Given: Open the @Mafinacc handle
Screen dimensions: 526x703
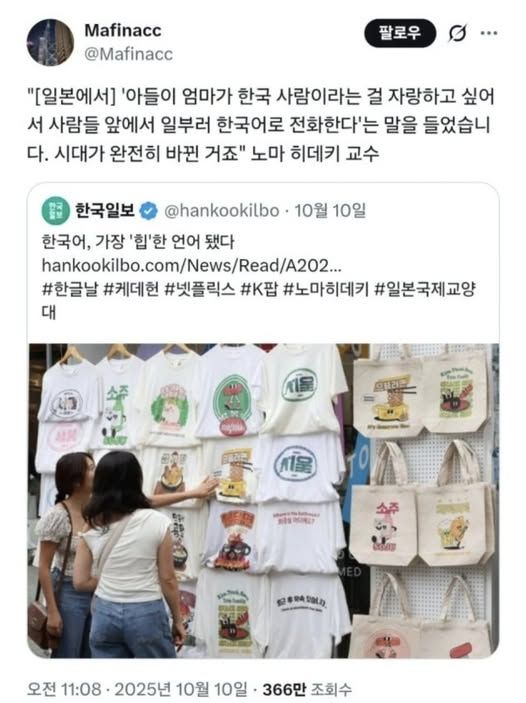Looking at the screenshot, I should pos(128,54).
